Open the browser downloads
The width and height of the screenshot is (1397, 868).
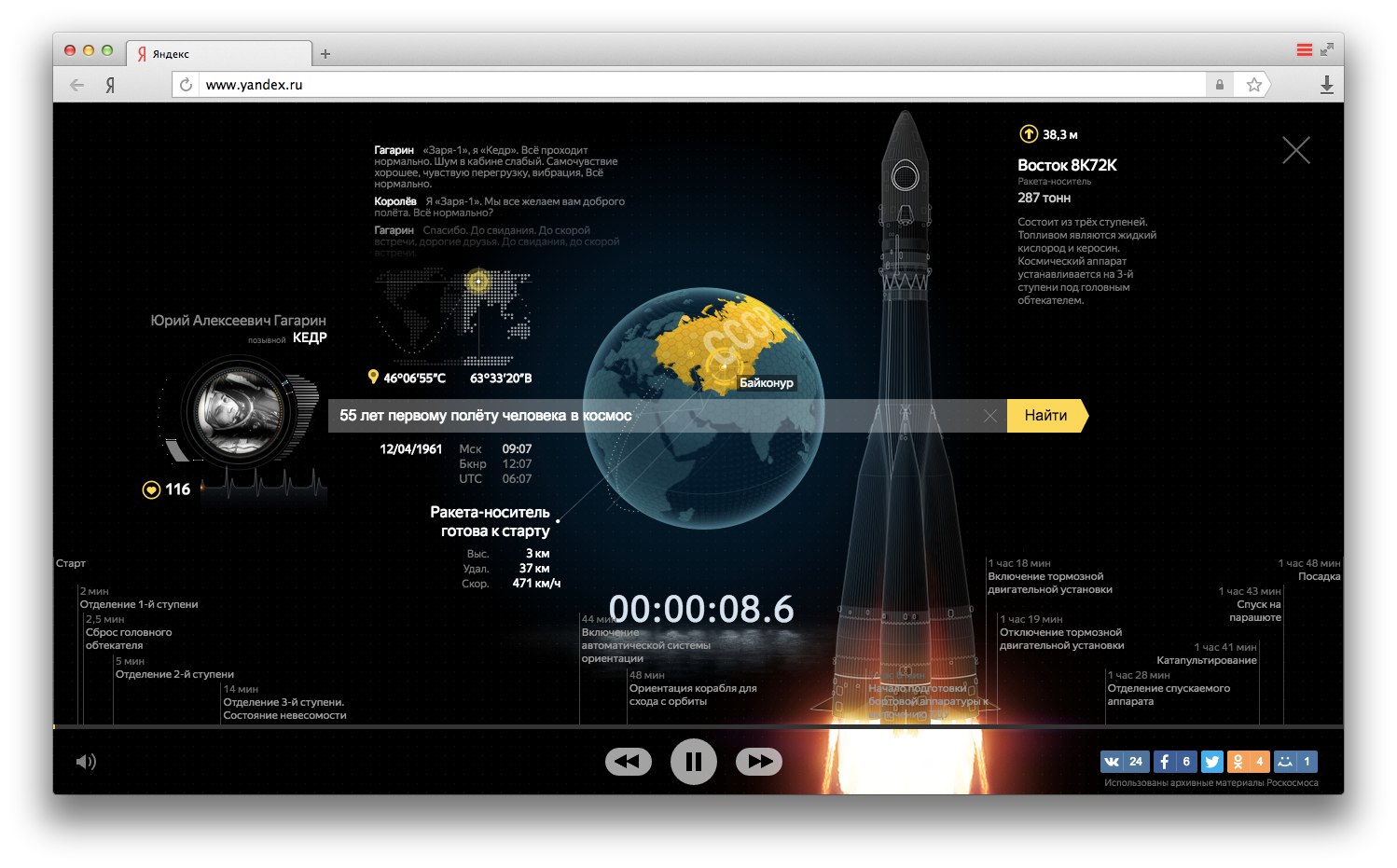pos(1326,85)
